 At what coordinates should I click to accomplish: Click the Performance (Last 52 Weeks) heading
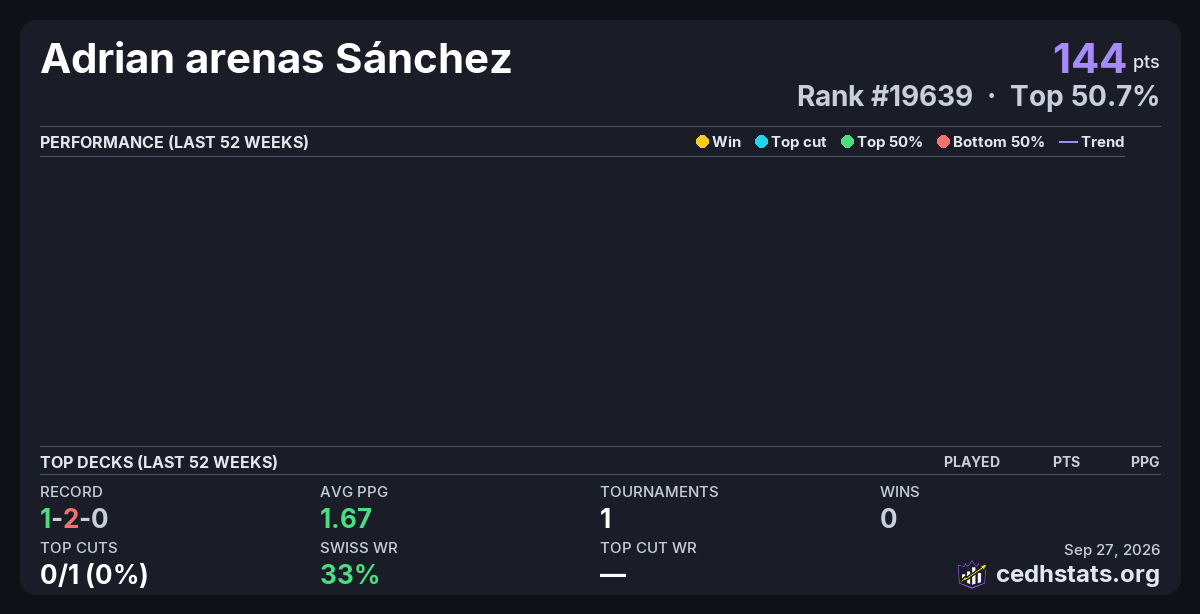click(174, 142)
